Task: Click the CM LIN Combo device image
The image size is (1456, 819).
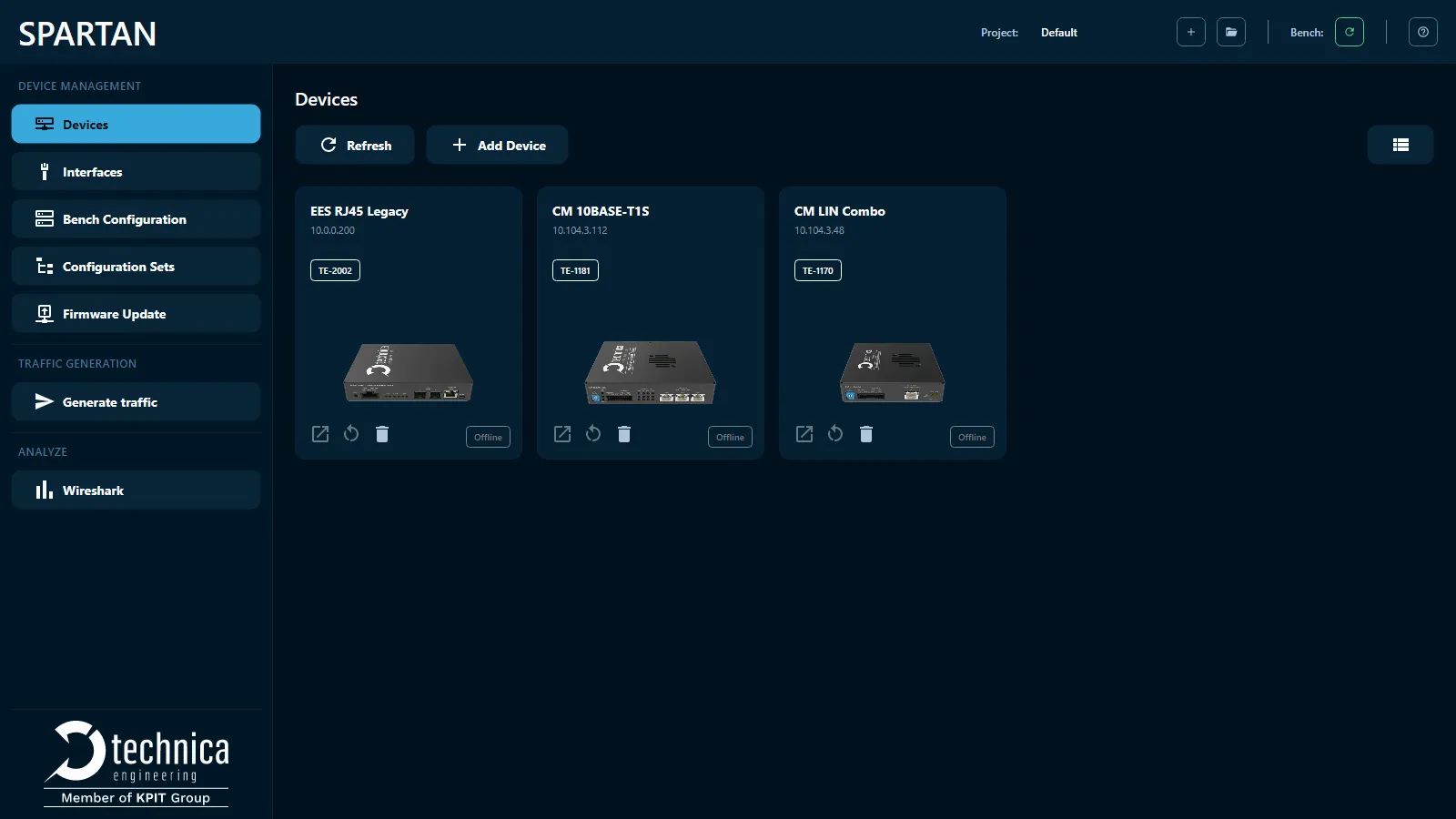Action: tap(892, 372)
